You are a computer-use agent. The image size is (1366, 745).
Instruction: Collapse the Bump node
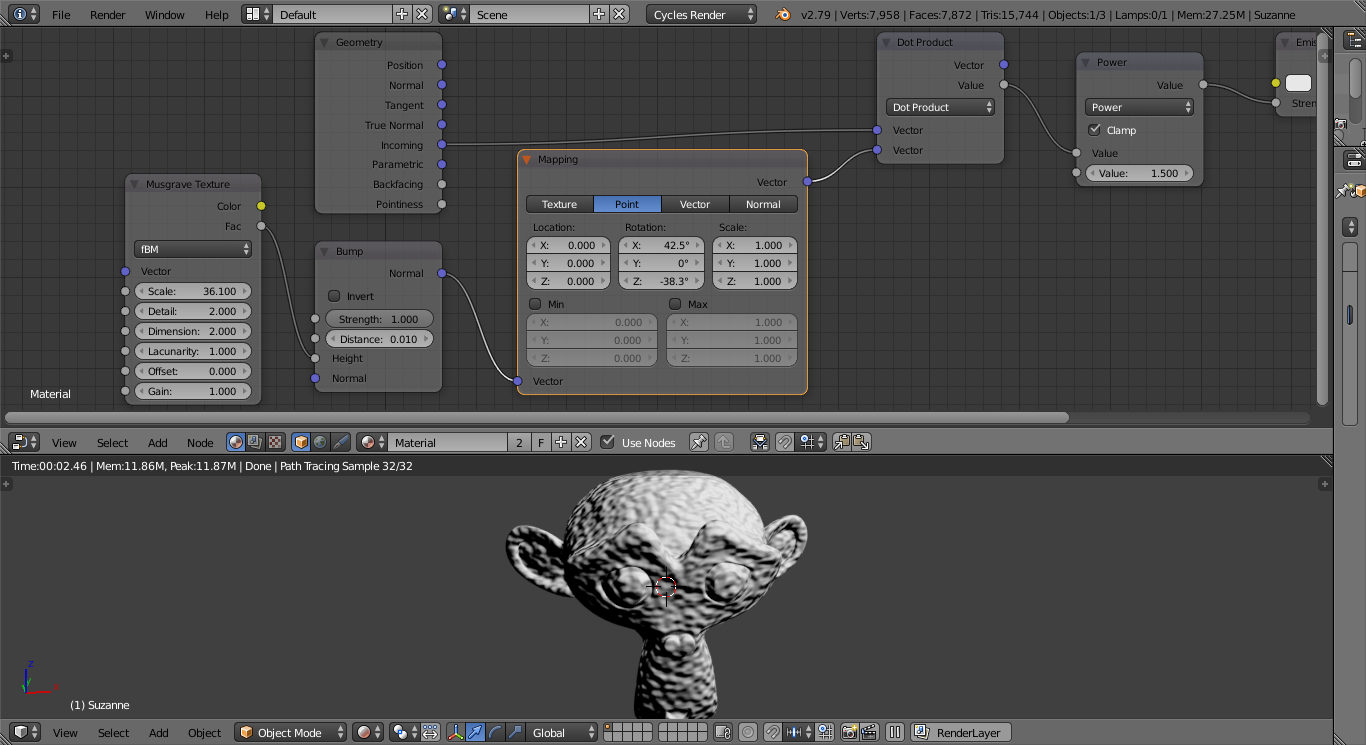325,251
